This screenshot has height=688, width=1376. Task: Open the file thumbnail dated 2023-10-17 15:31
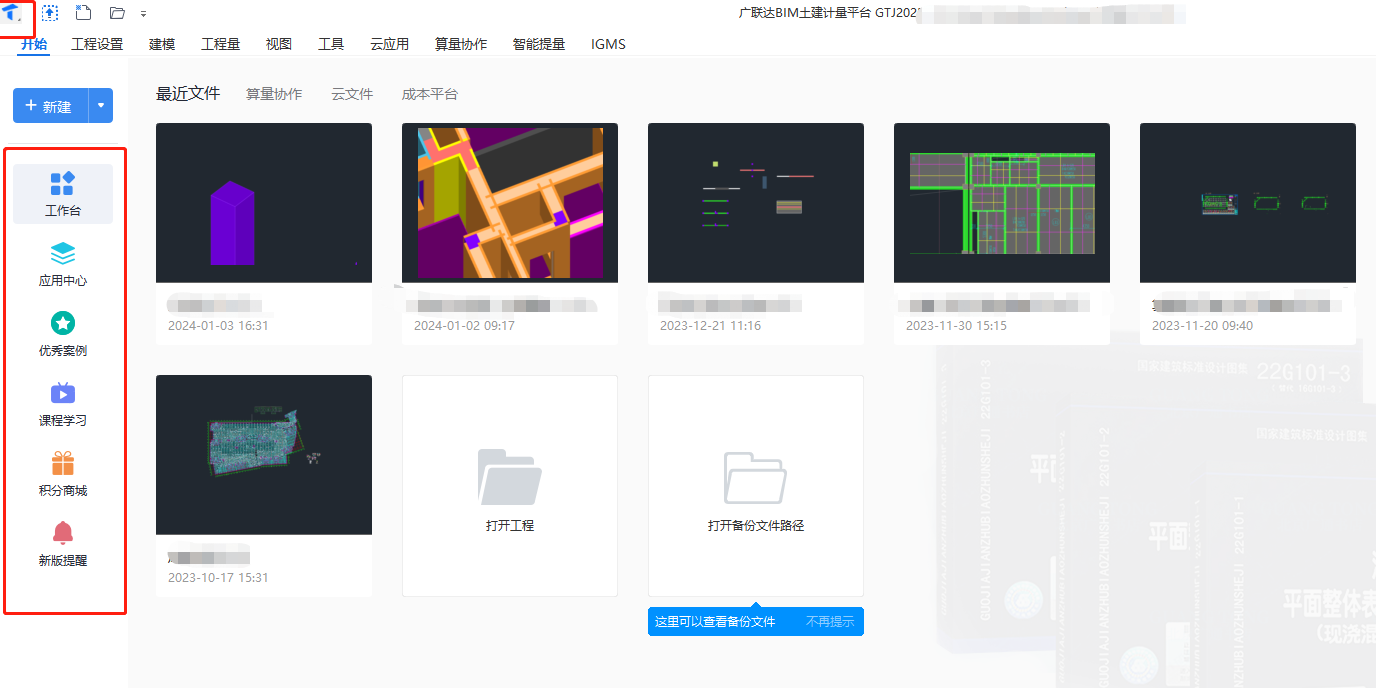(x=264, y=455)
